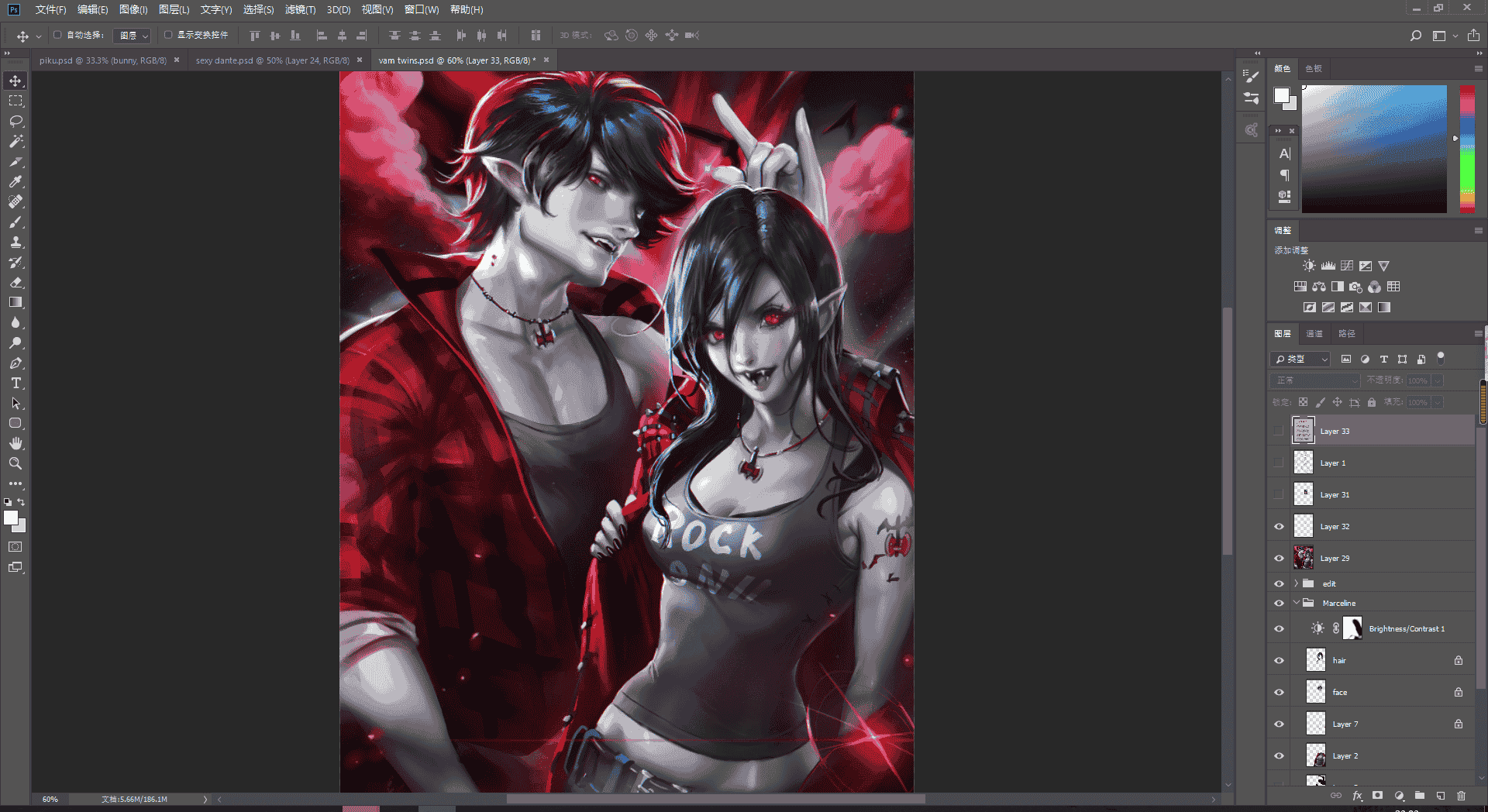Open the auto-select layer/group dropdown
Viewport: 1488px width, 812px height.
pos(132,36)
